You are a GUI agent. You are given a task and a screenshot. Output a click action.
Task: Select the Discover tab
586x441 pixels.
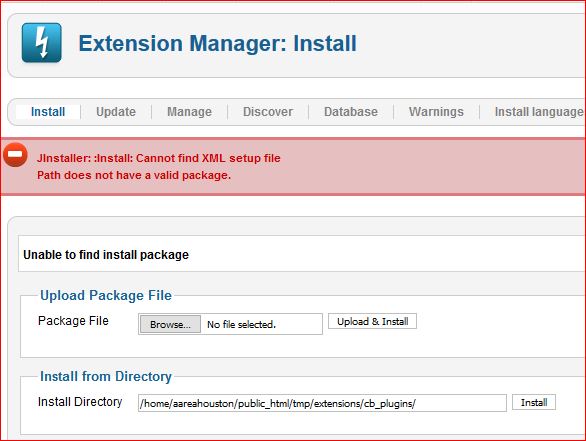[268, 112]
